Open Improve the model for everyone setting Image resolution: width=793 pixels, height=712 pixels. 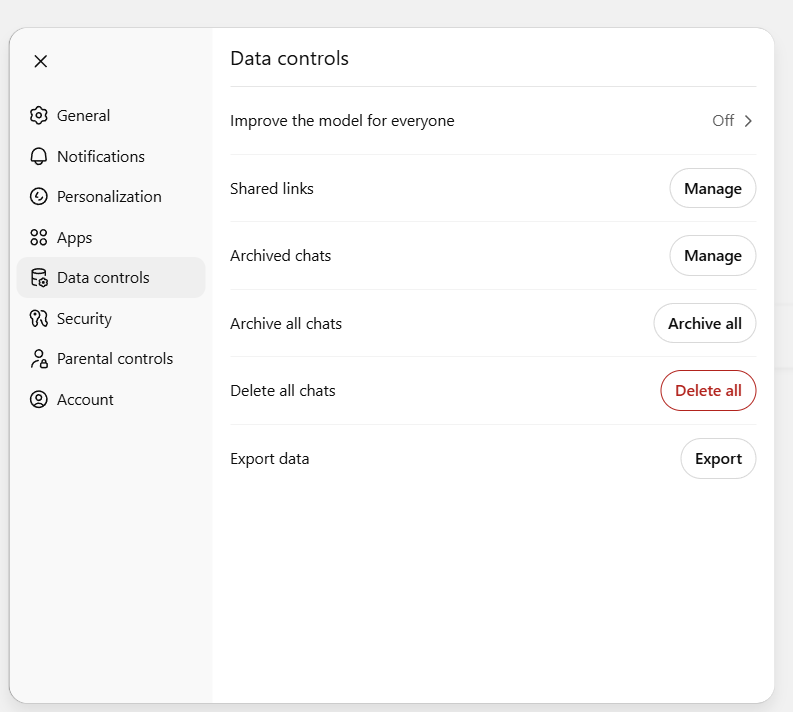point(493,121)
